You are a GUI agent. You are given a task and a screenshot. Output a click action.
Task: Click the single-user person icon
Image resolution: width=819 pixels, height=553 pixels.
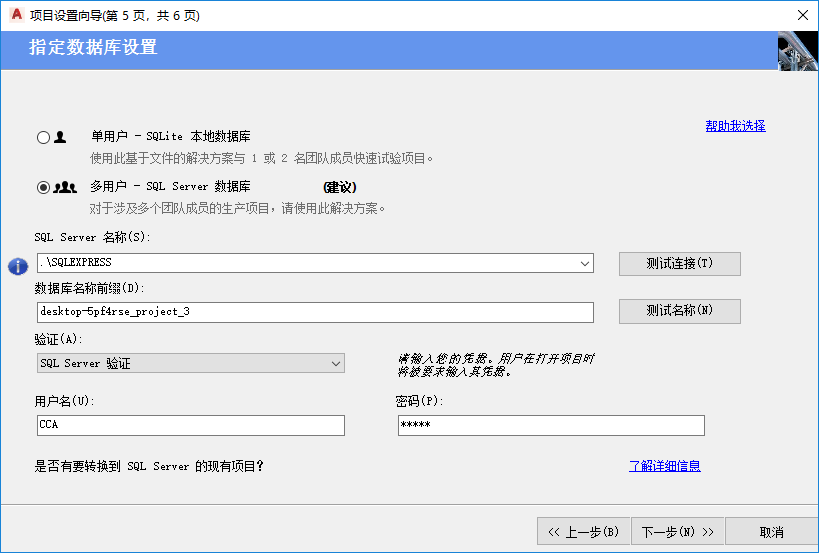pos(61,137)
